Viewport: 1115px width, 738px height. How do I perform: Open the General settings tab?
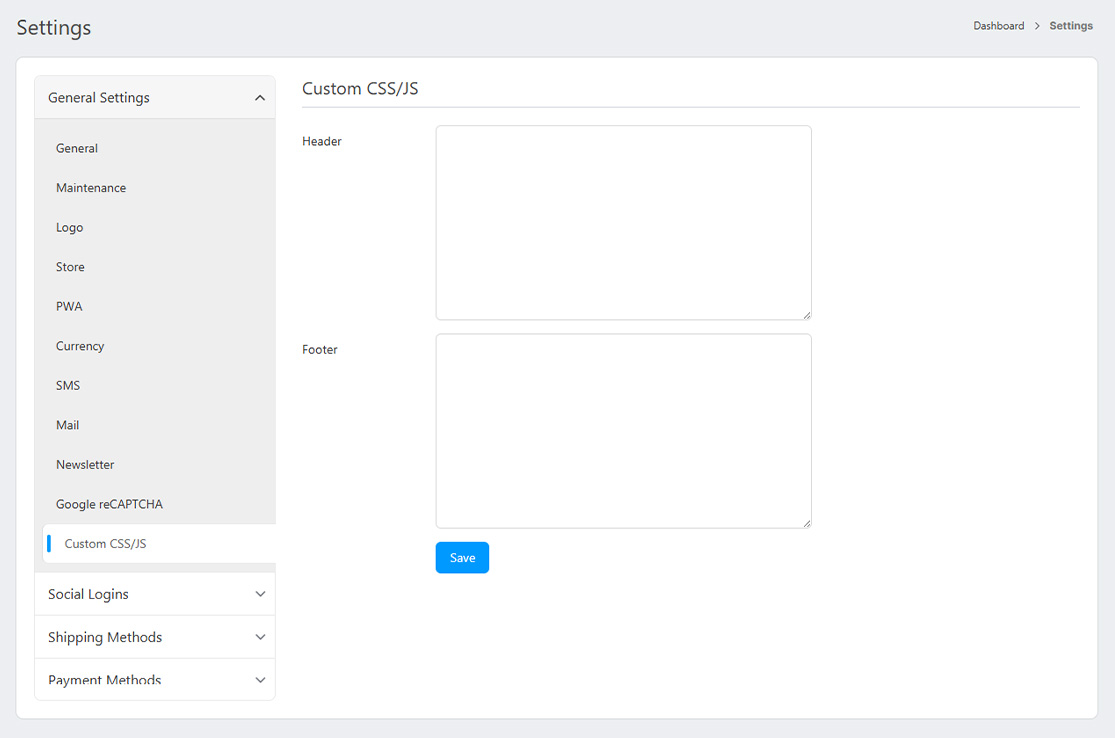point(77,148)
